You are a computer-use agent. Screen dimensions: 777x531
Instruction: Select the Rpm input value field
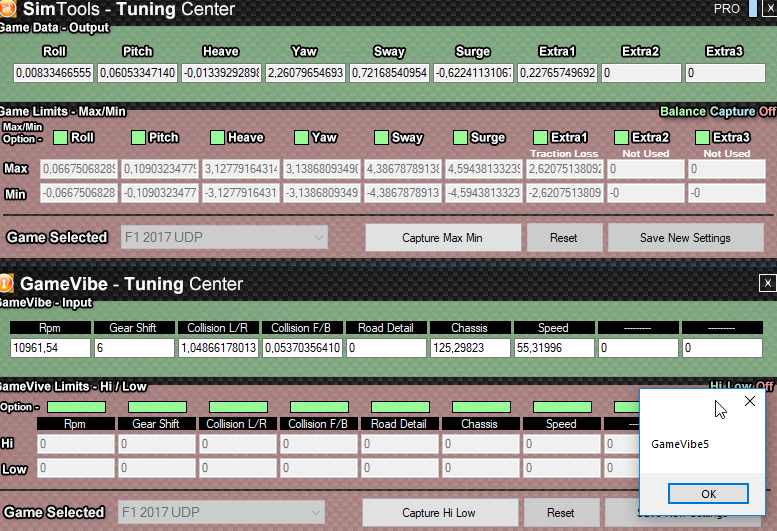click(49, 348)
